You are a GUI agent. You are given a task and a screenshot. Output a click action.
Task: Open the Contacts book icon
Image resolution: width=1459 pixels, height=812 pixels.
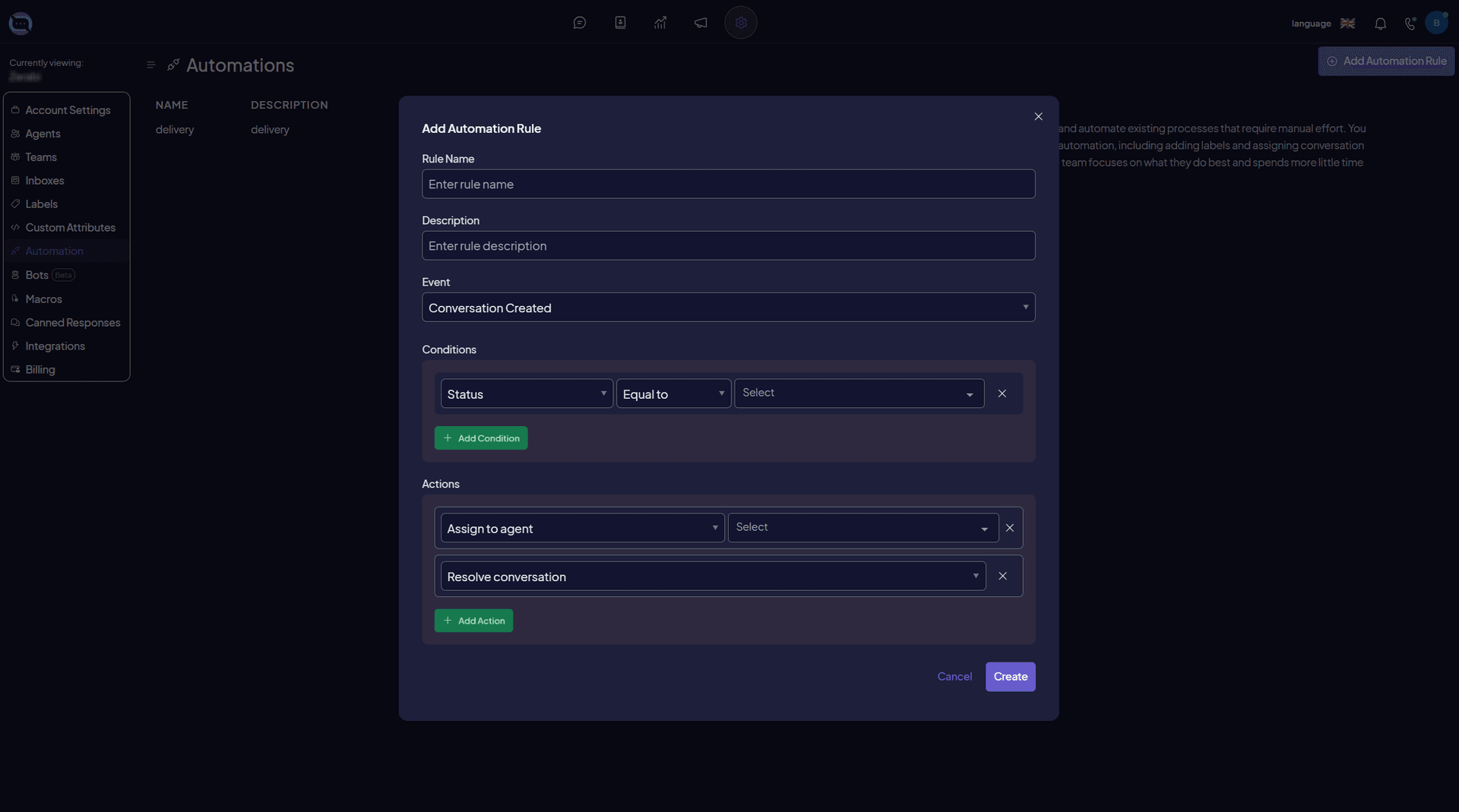coord(620,23)
